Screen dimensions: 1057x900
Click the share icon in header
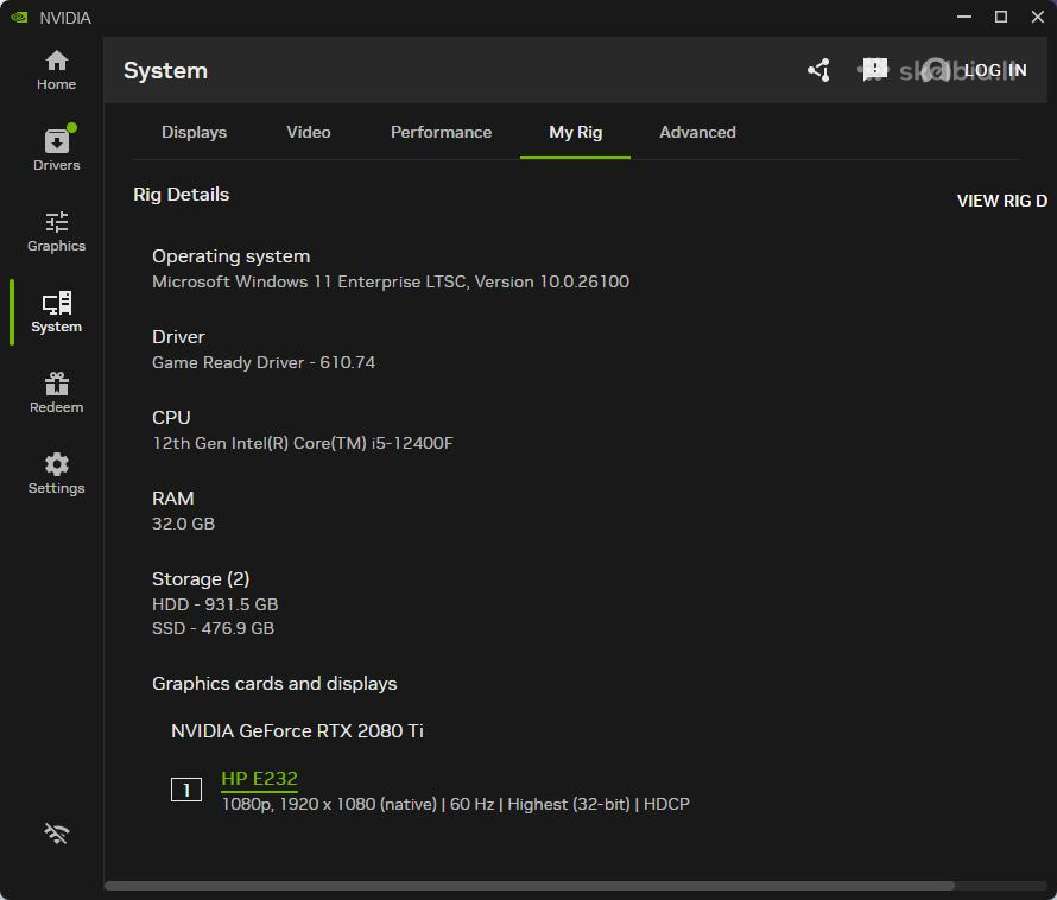click(819, 70)
